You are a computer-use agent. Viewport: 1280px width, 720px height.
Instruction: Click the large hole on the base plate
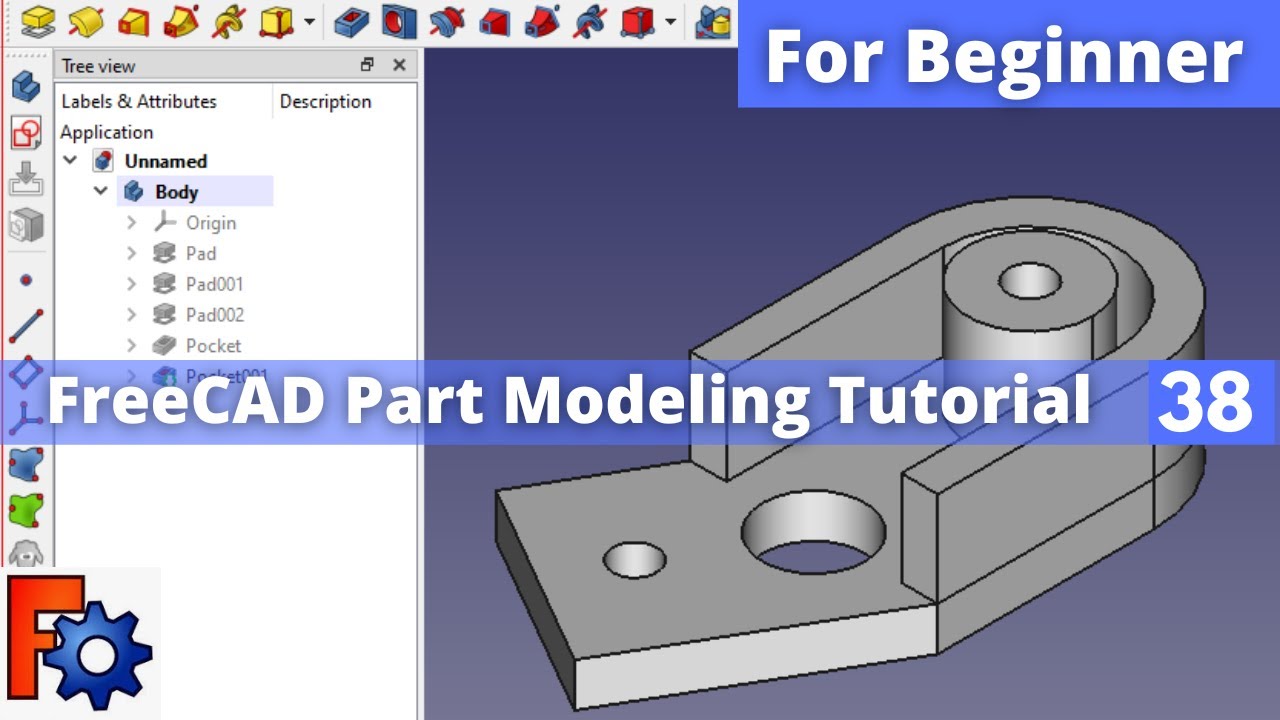(x=813, y=534)
